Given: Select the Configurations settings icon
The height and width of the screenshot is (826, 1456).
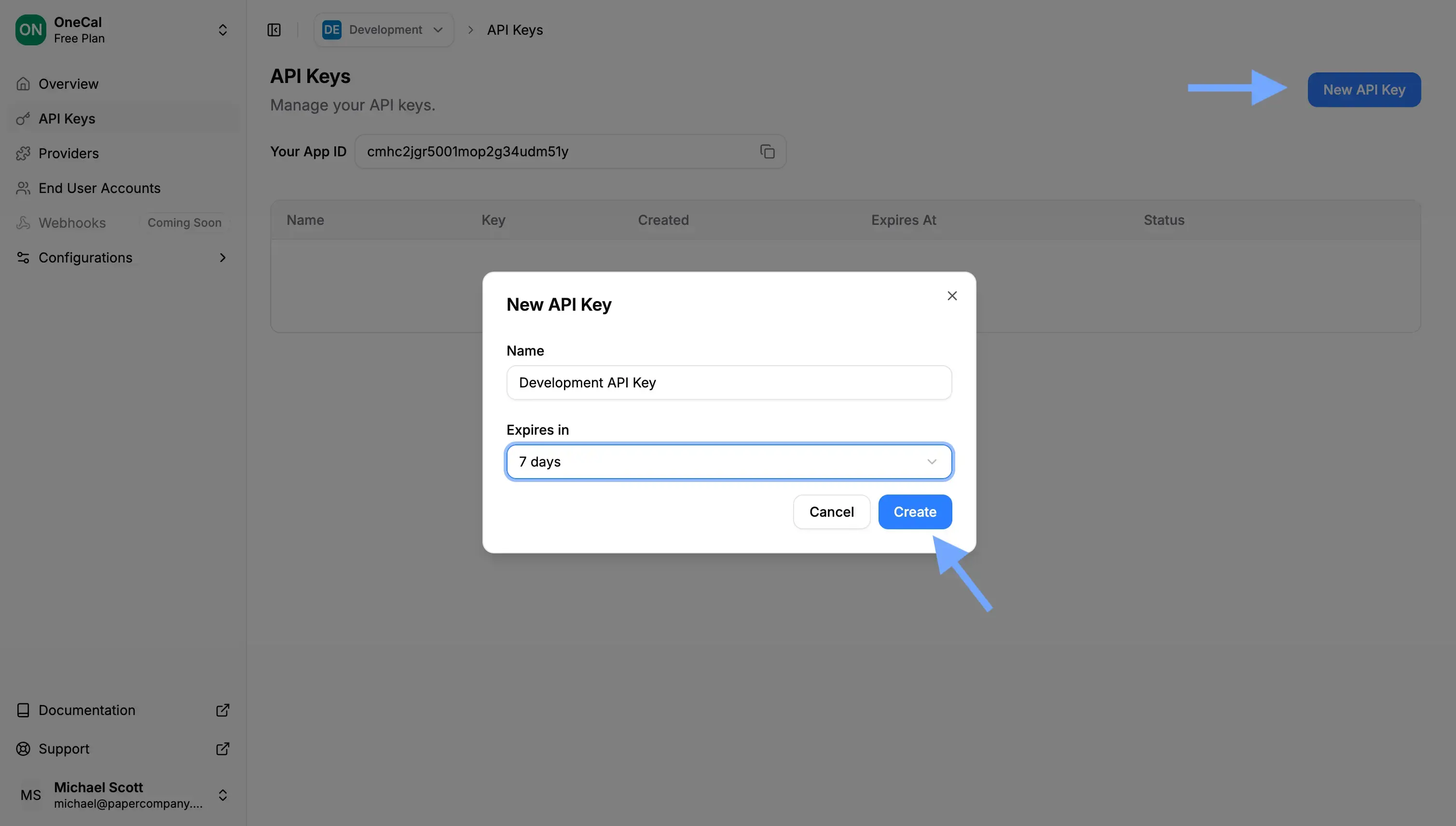Looking at the screenshot, I should (23, 258).
